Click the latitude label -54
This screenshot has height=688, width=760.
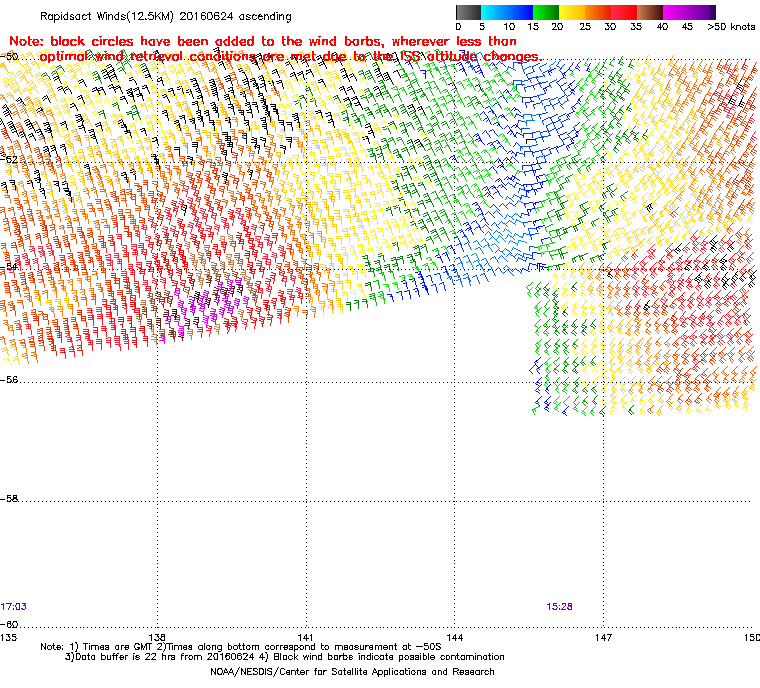click(9, 266)
